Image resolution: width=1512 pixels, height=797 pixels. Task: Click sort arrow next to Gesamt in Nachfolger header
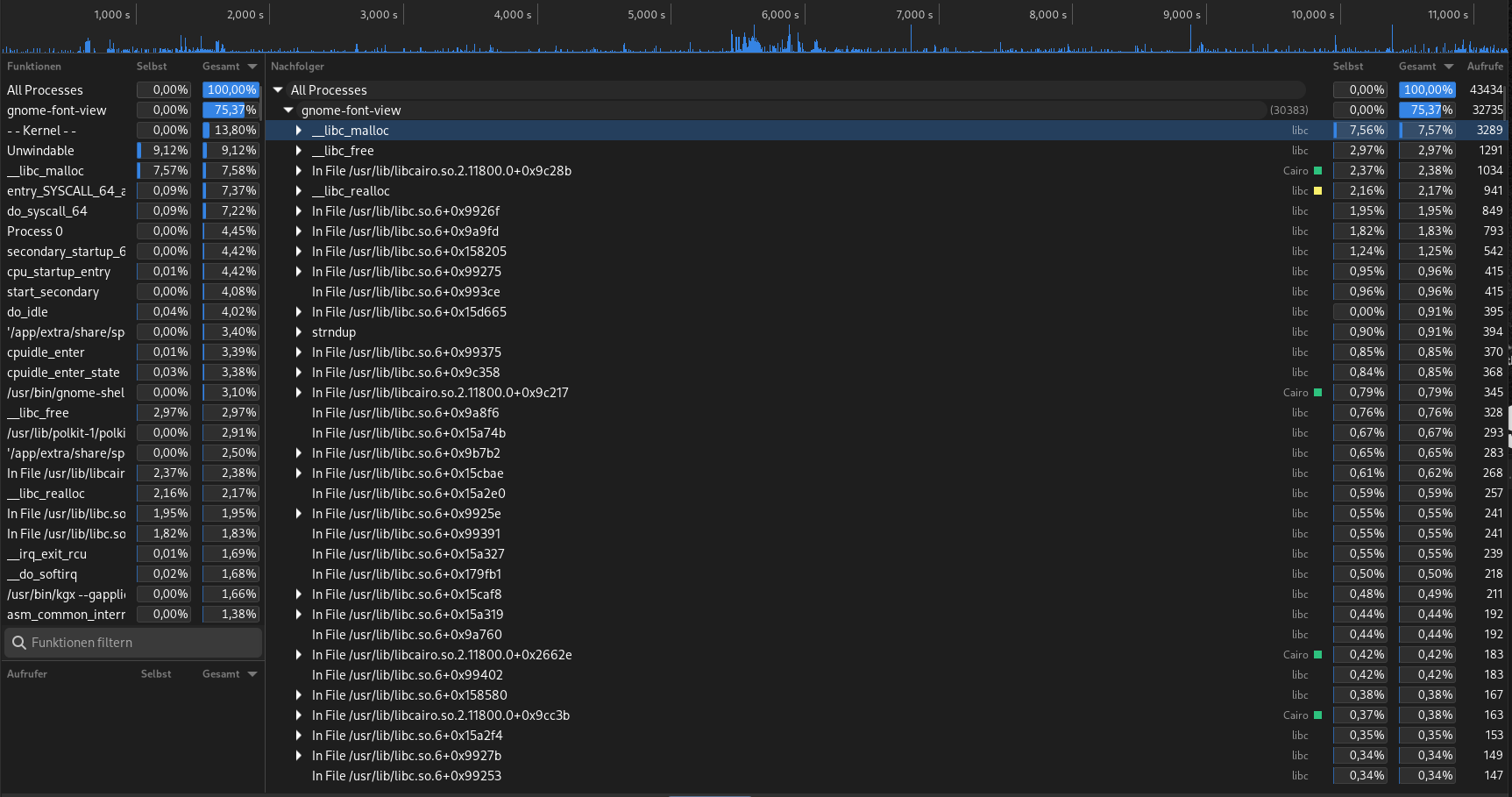point(1449,67)
